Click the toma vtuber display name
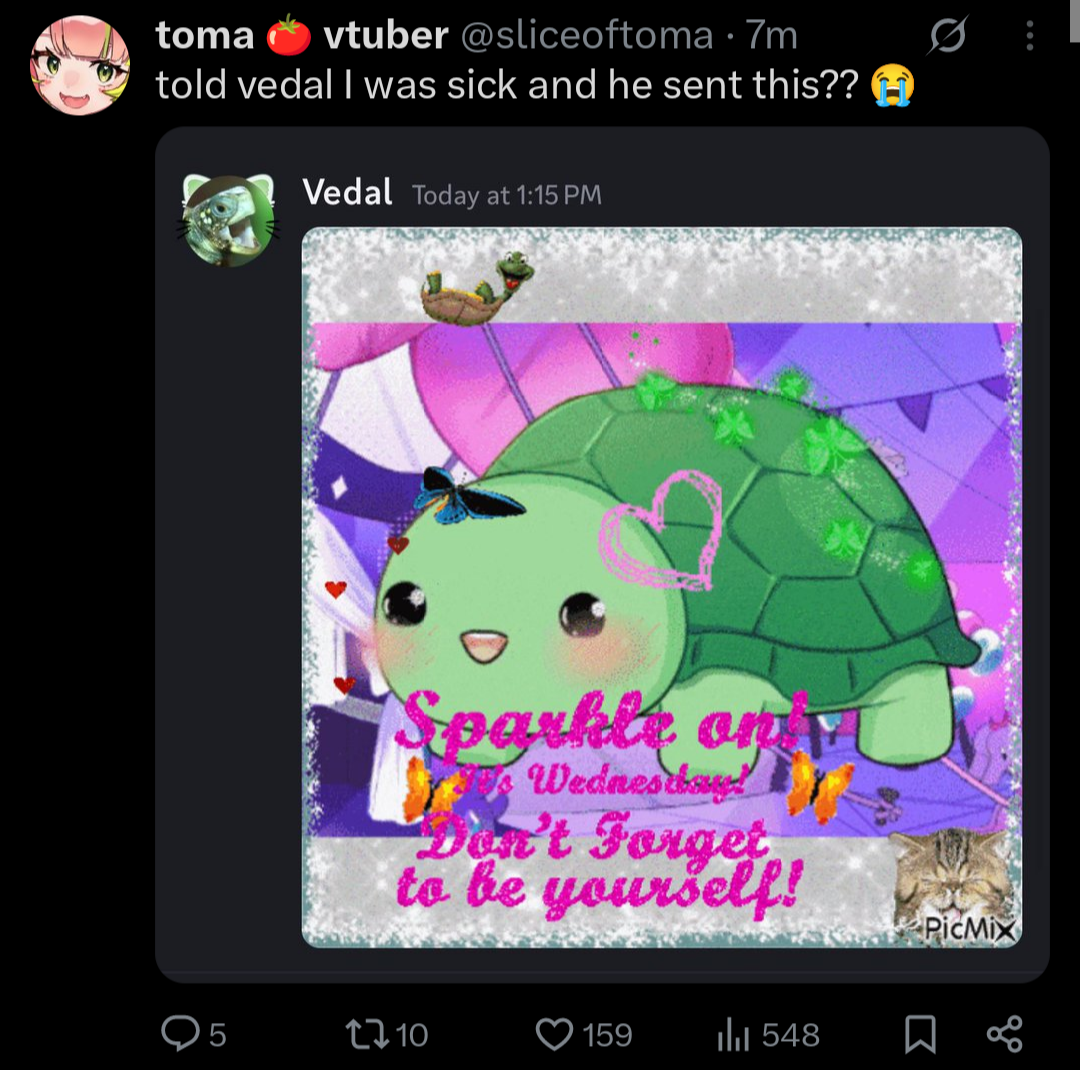This screenshot has height=1070, width=1080. coord(302,35)
